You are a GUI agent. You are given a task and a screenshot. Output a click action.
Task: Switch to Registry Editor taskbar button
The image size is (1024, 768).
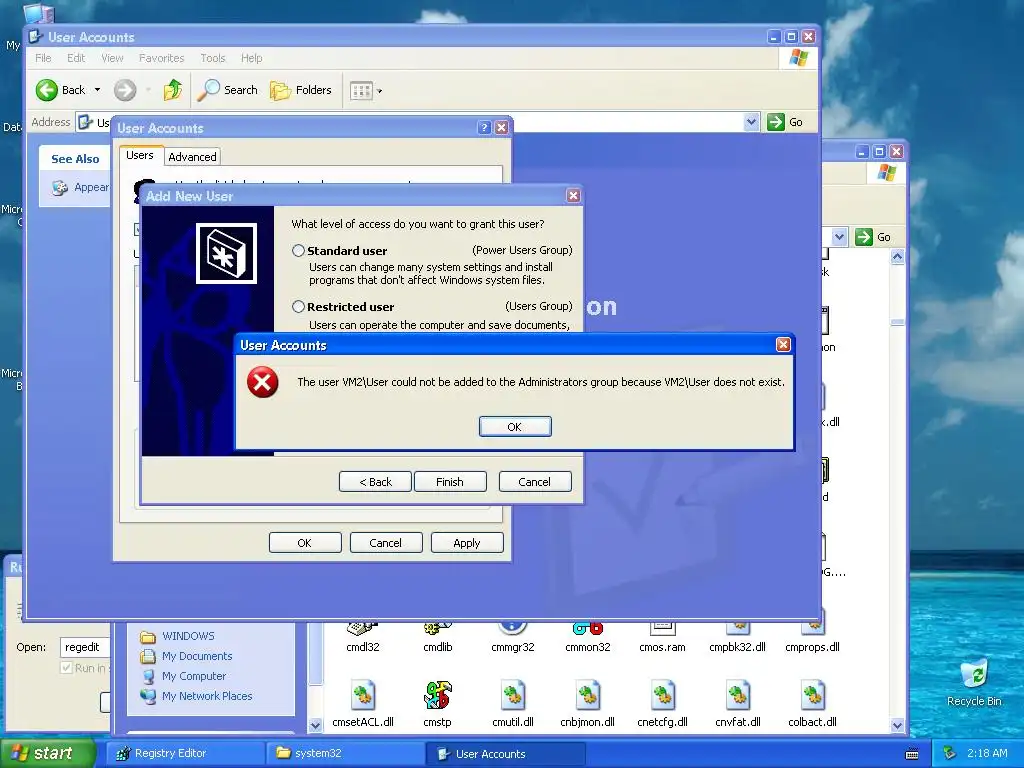[x=185, y=754]
